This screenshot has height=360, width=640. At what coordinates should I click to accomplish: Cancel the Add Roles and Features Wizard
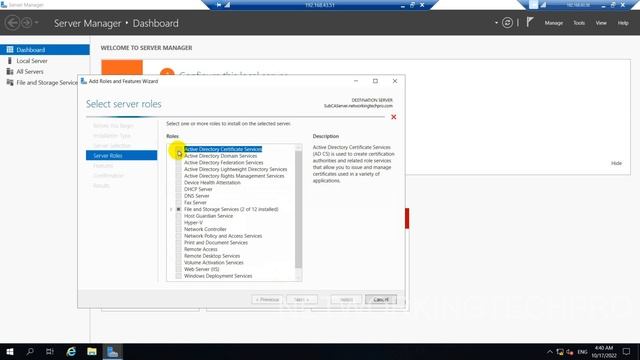[381, 300]
